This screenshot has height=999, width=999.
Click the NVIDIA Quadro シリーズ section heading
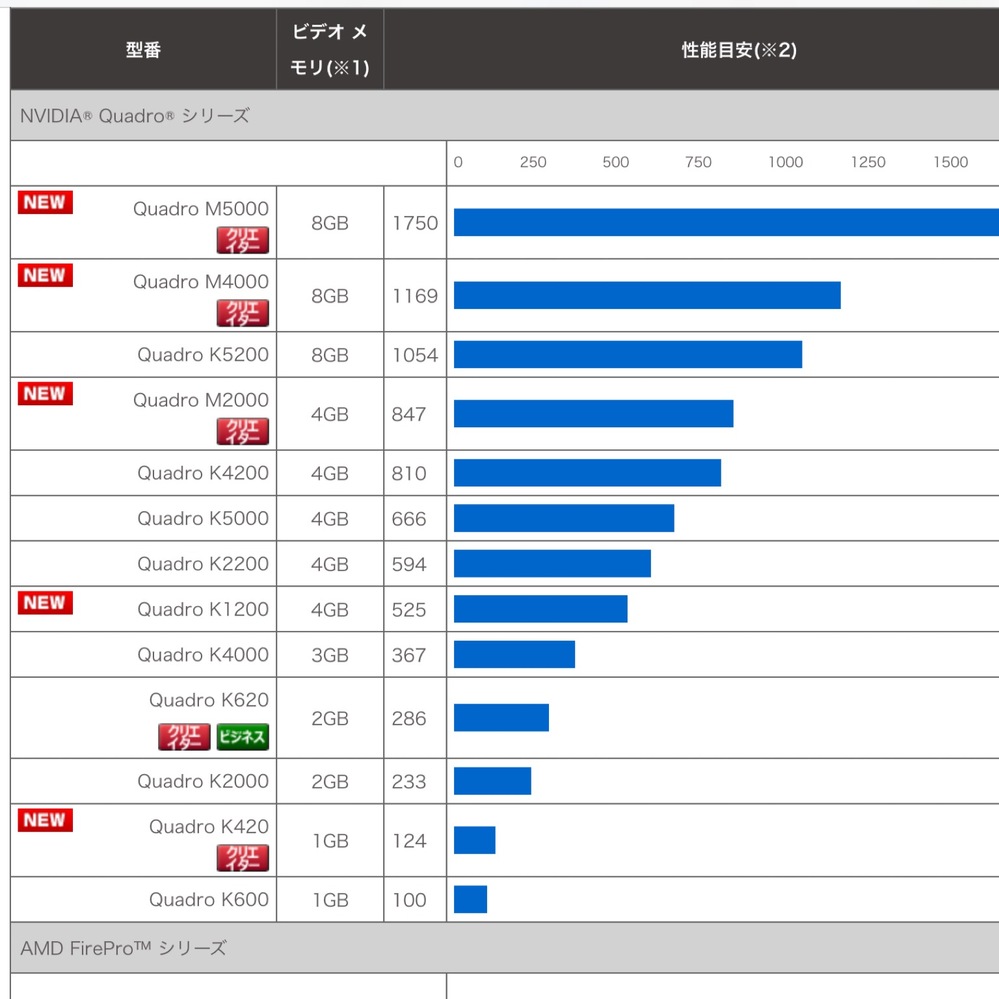pos(135,115)
